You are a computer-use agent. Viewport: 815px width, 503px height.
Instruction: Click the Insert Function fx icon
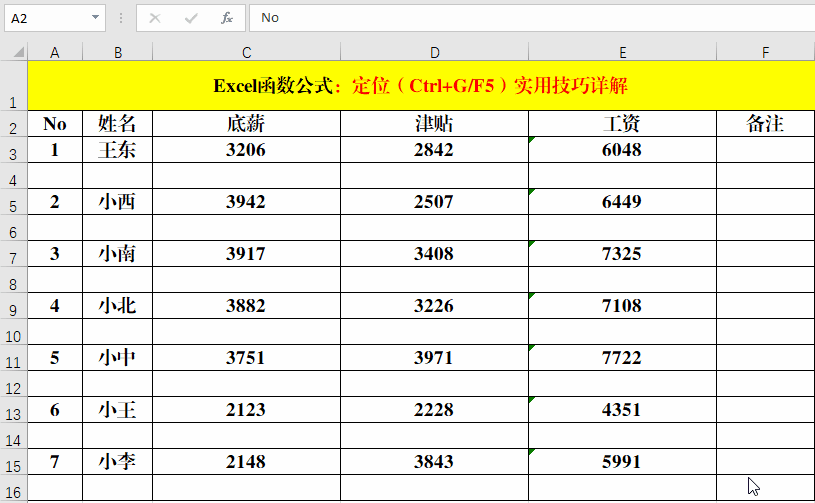[227, 18]
